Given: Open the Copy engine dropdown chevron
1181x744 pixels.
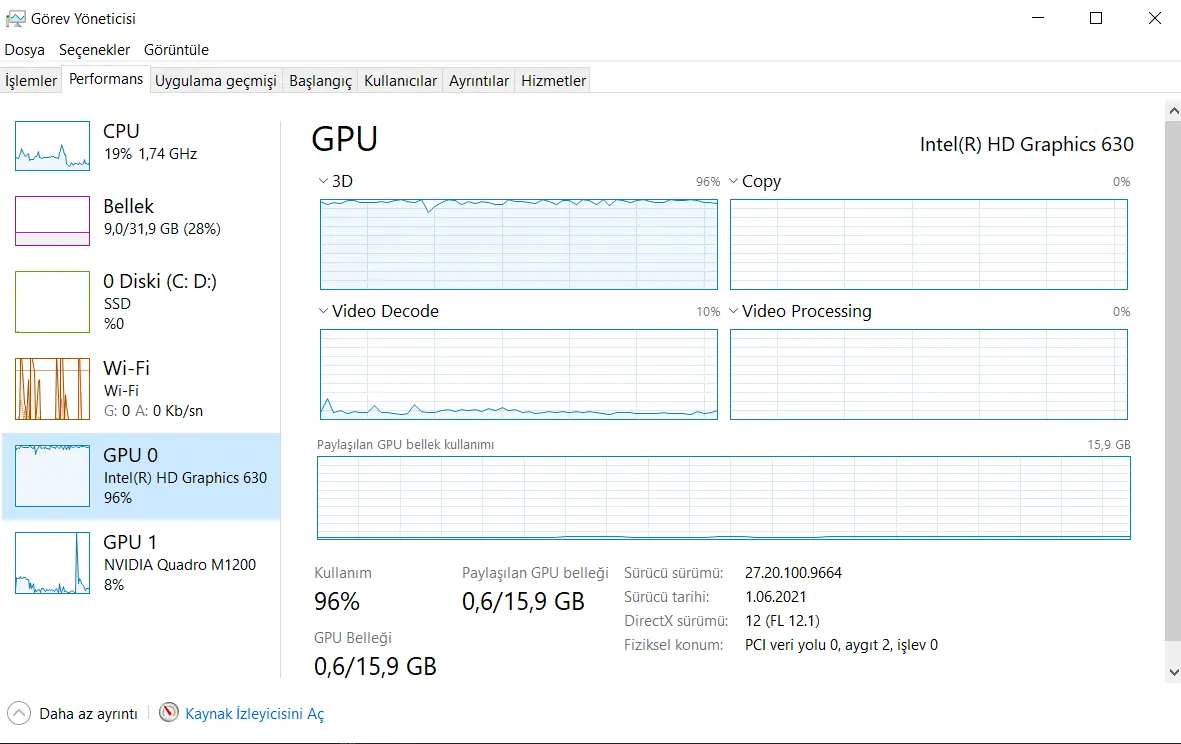Looking at the screenshot, I should [x=734, y=181].
